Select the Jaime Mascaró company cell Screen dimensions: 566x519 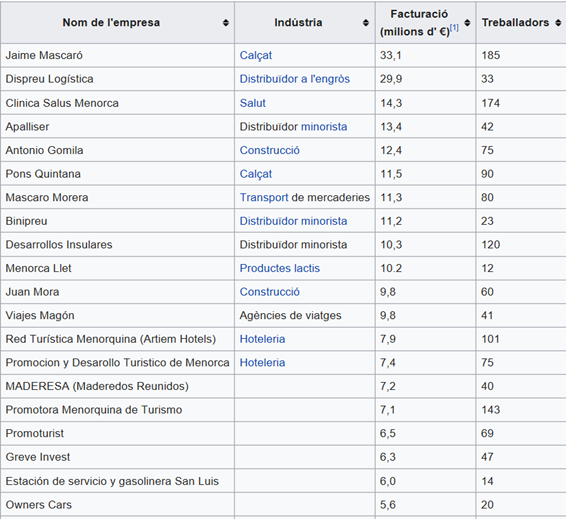(x=117, y=55)
